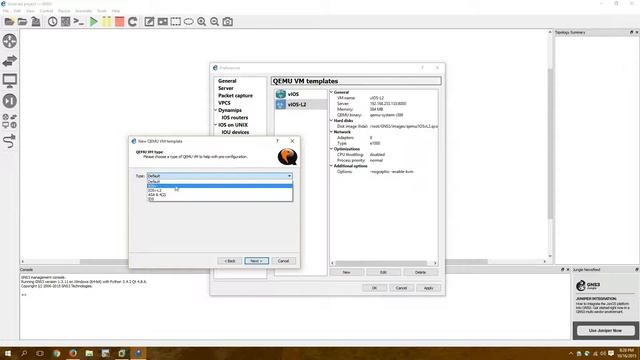This screenshot has height=360, width=640.
Task: Browse end devices monitor icon
Action: pyautogui.click(x=10, y=80)
